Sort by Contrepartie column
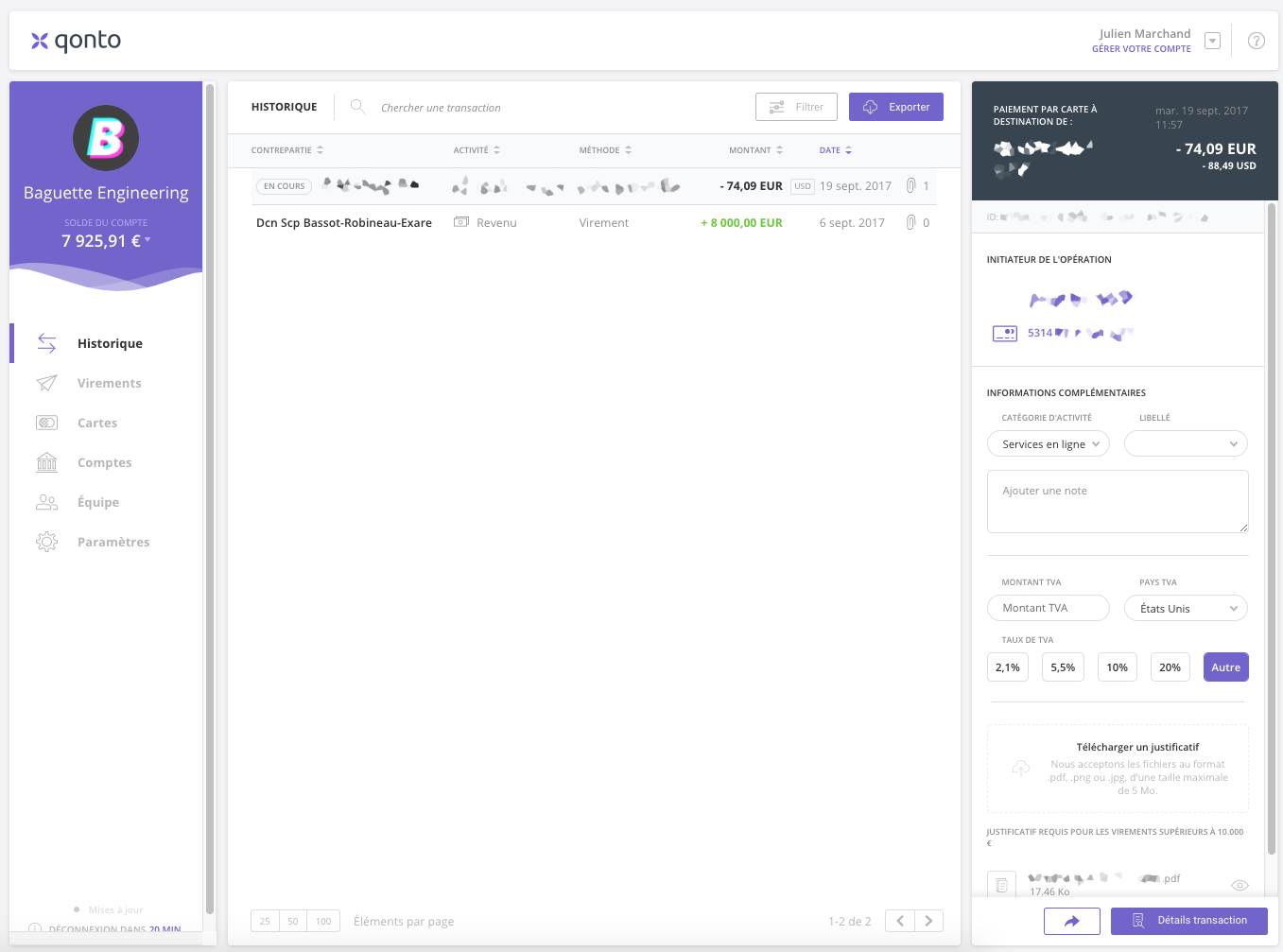Screen dimensions: 1283x952 tap(287, 150)
